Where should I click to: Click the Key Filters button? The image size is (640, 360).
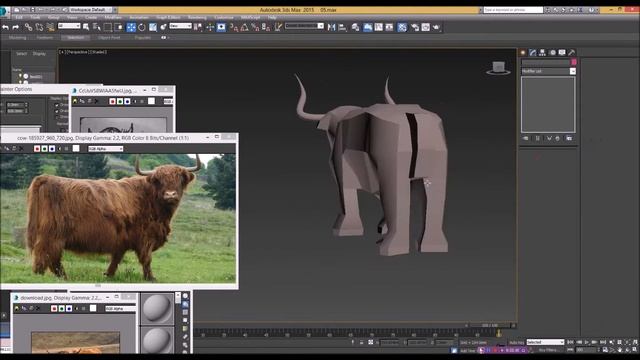[x=548, y=350]
